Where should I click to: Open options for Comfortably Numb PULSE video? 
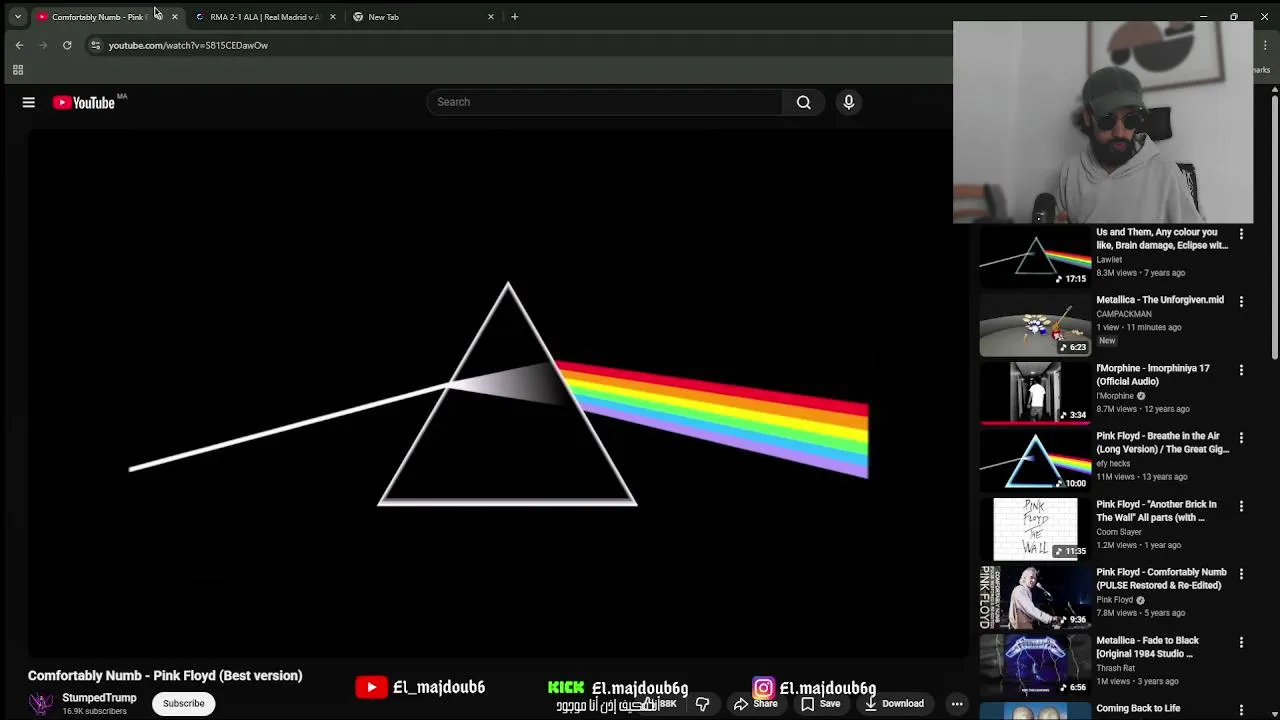point(1241,574)
